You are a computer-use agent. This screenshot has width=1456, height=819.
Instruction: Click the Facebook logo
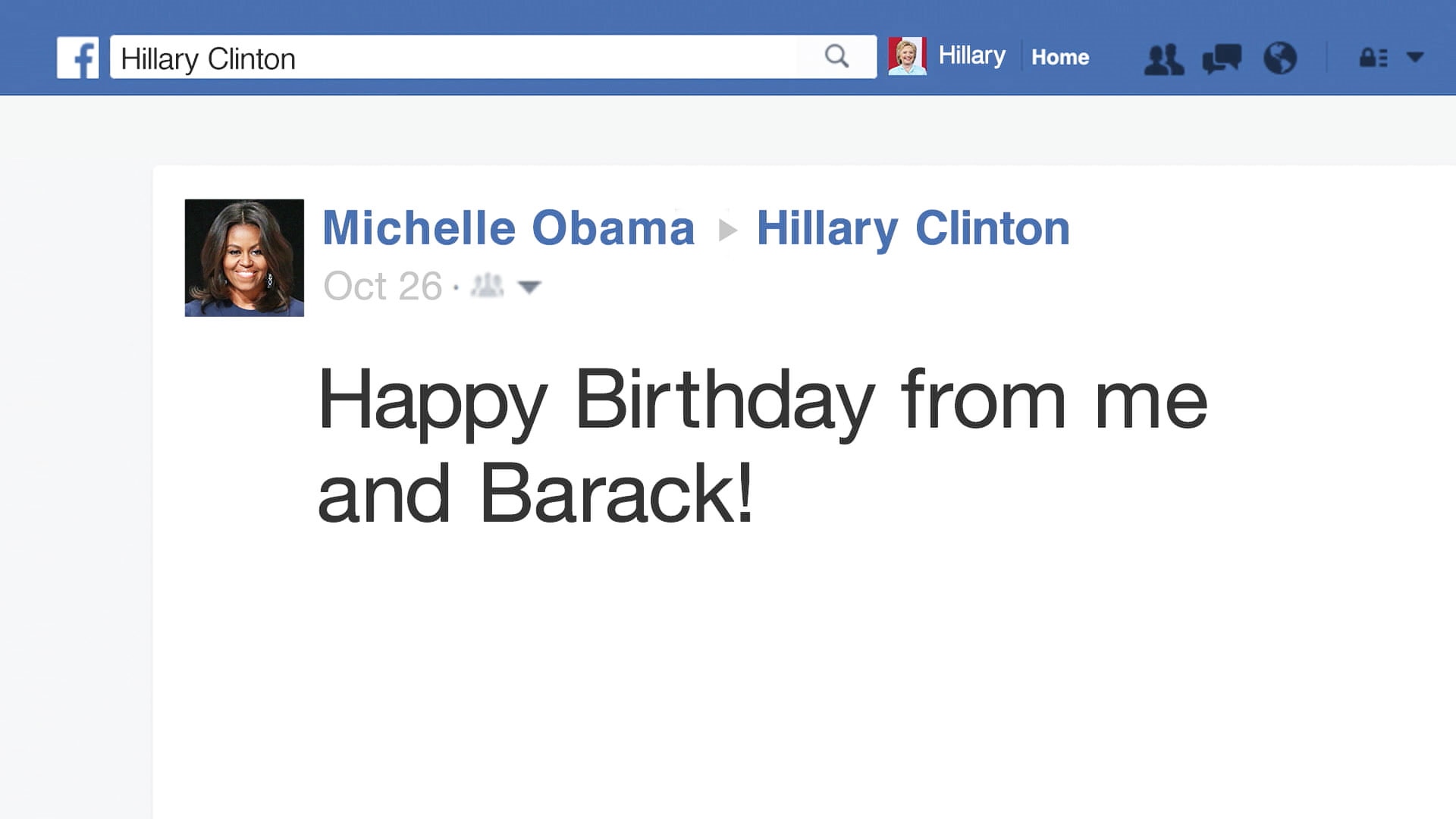80,56
